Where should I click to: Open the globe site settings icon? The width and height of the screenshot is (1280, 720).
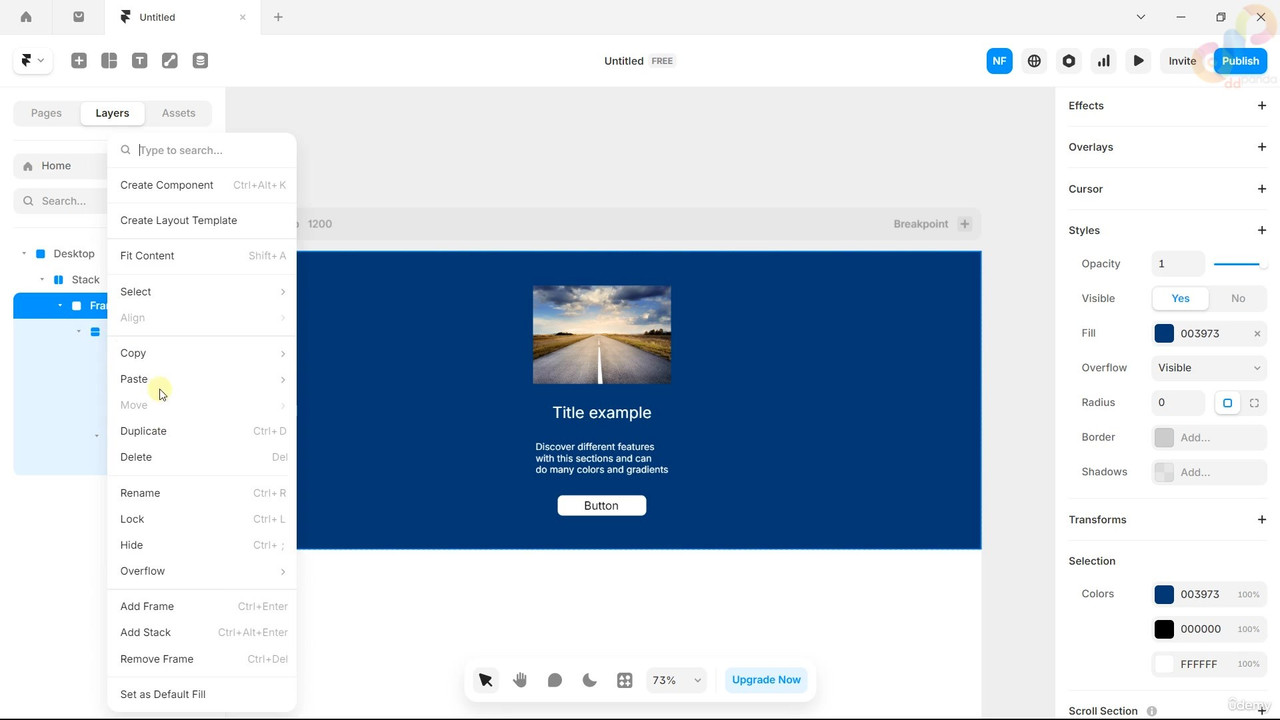pyautogui.click(x=1034, y=61)
